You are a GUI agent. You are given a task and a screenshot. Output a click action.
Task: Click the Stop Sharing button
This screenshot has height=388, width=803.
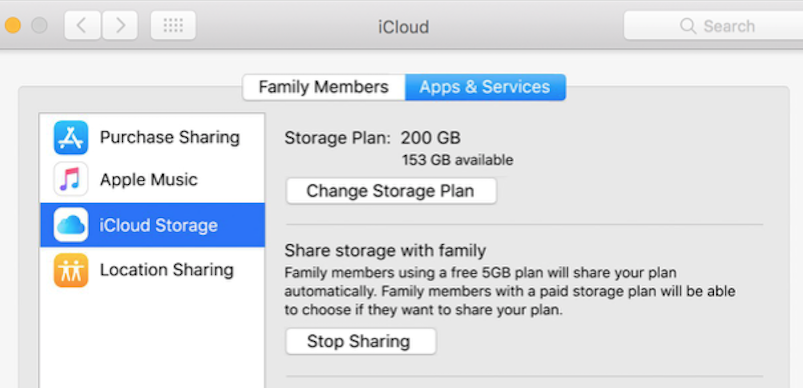pos(361,341)
